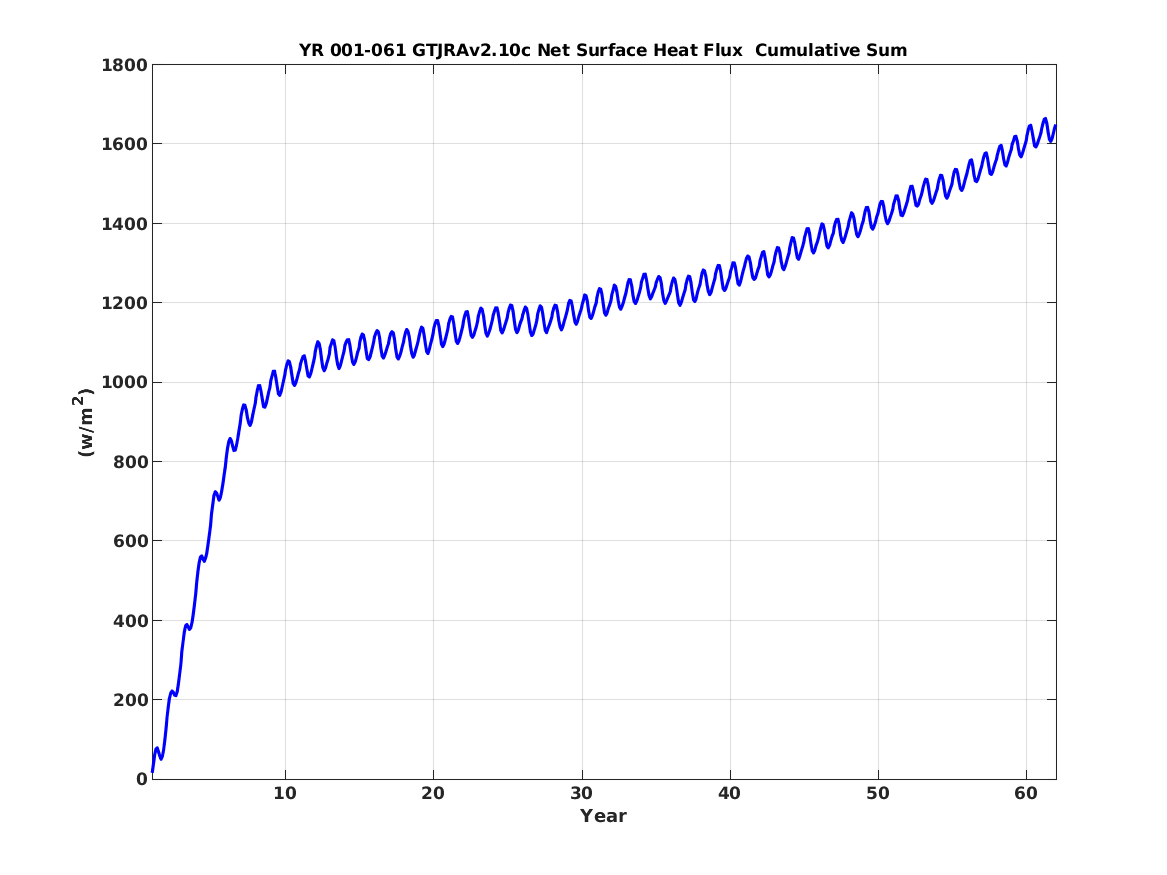This screenshot has width=1167, height=875.
Task: Click y-axis tick label '1000'
Action: click(125, 382)
